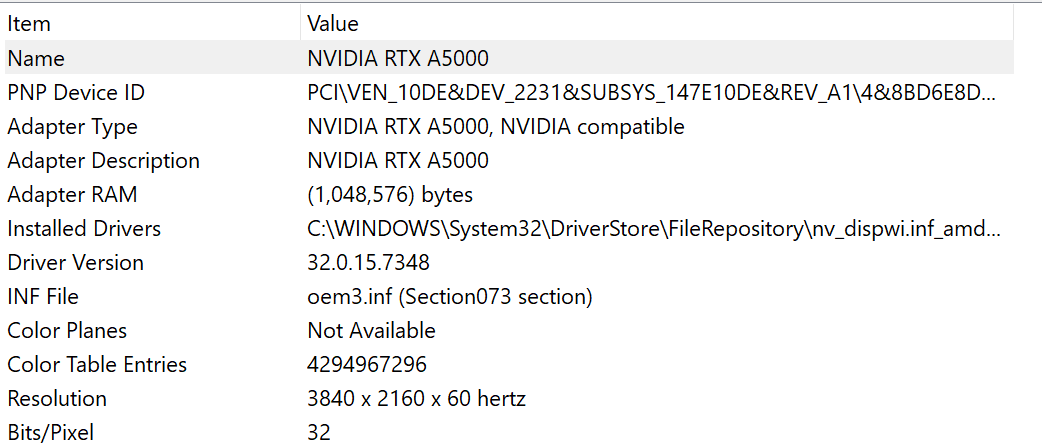Select the Adapter Type item
Screen dimensions: 1042x445
coord(72,127)
